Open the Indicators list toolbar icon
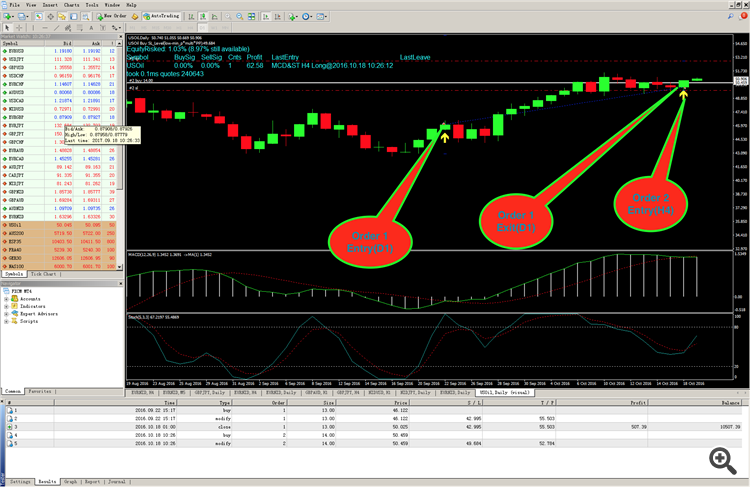Screen dimensions: 750x487 (292, 16)
